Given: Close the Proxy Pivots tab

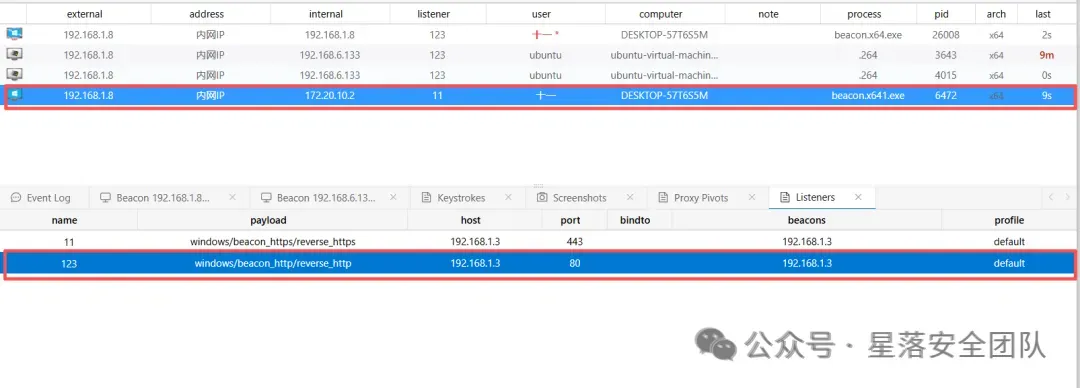Looking at the screenshot, I should pyautogui.click(x=751, y=197).
